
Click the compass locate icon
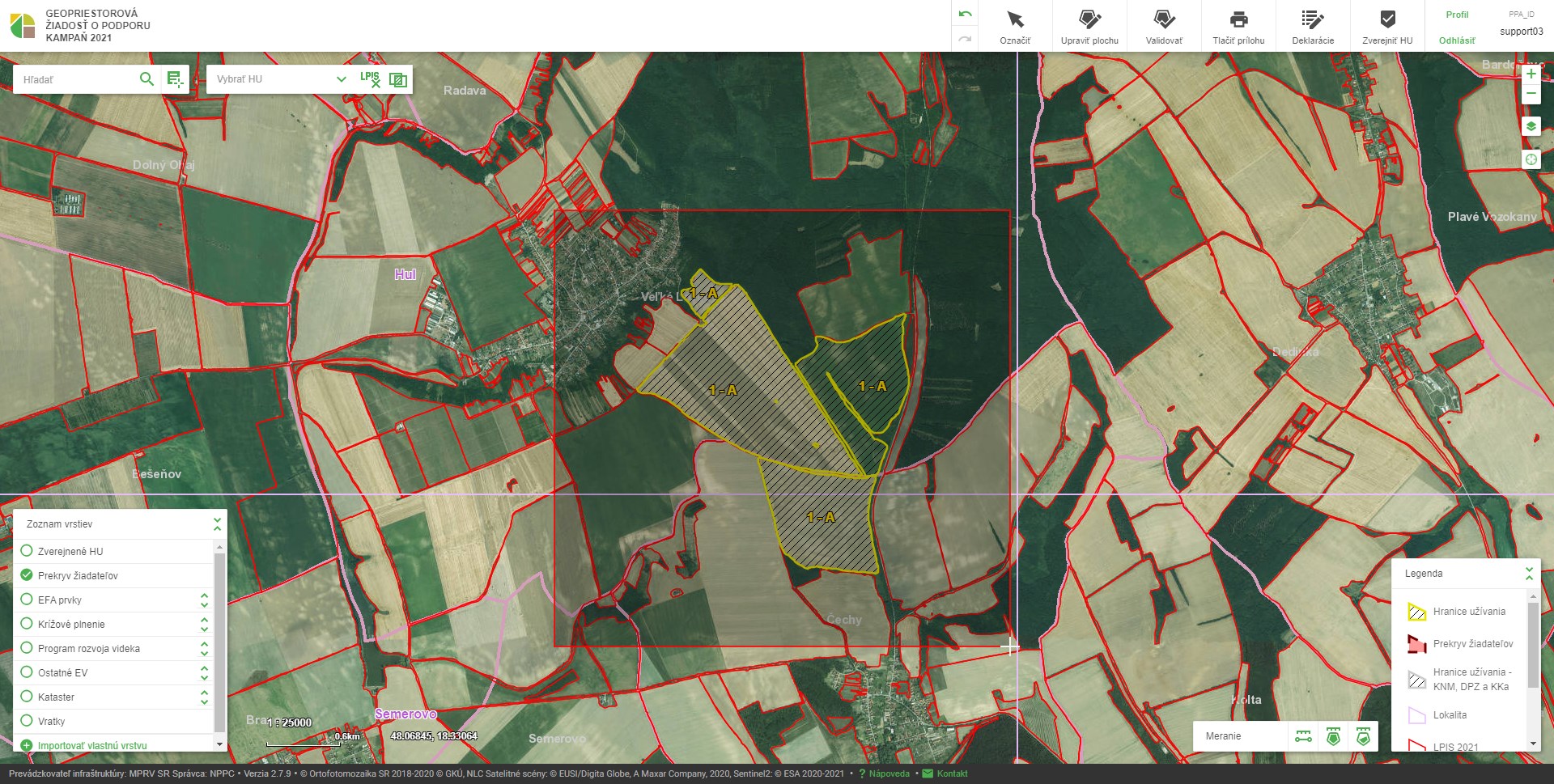coord(1531,159)
